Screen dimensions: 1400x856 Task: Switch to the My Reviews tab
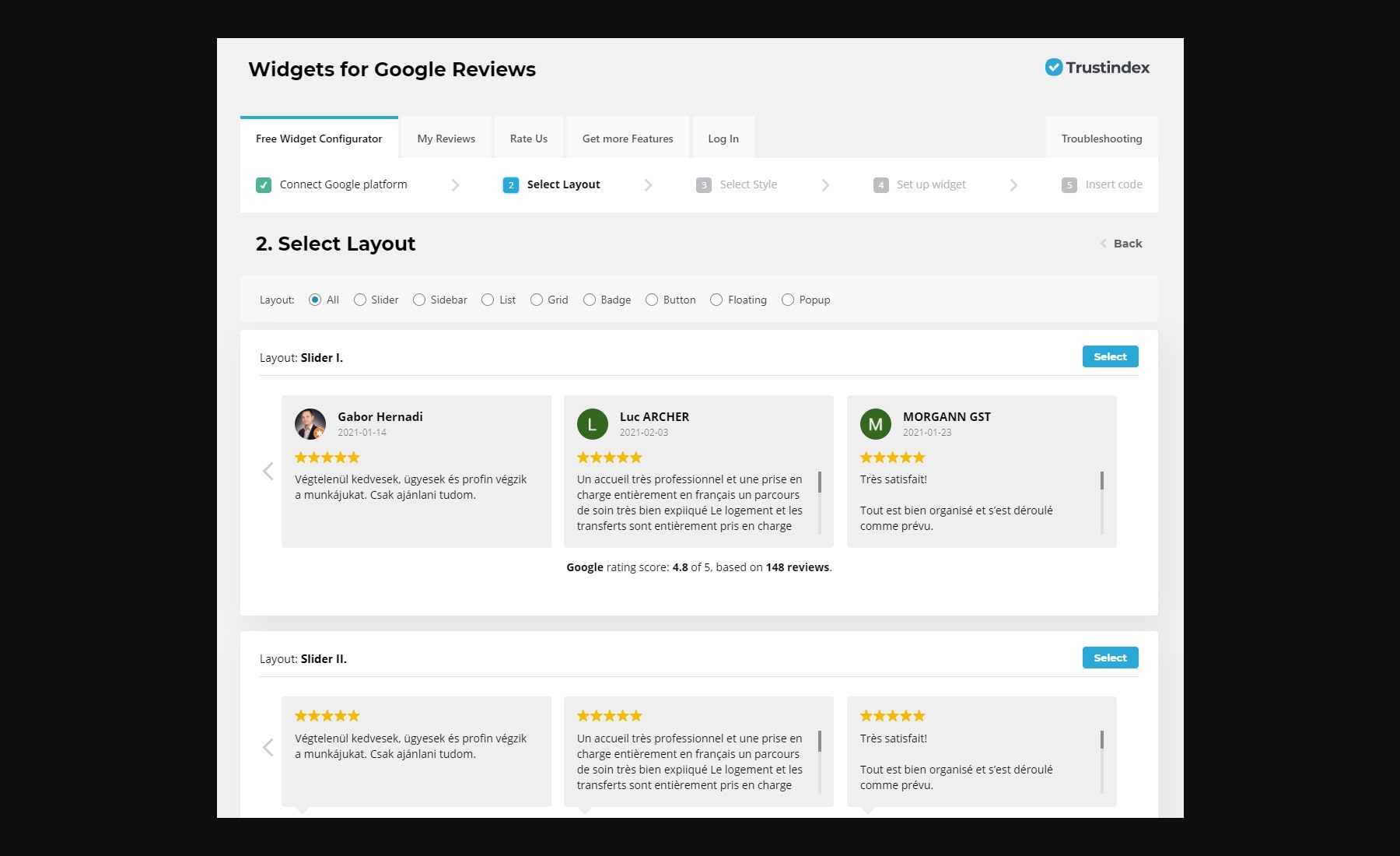coord(446,138)
